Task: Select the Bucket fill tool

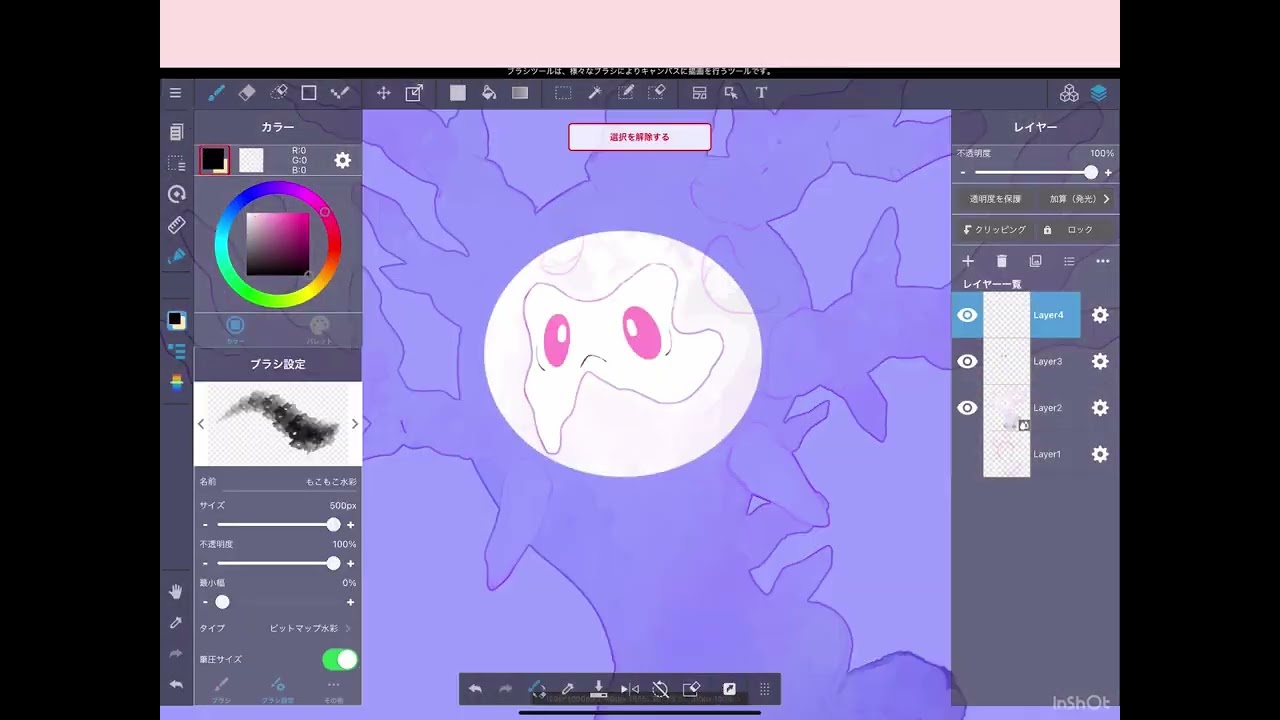Action: (x=489, y=93)
